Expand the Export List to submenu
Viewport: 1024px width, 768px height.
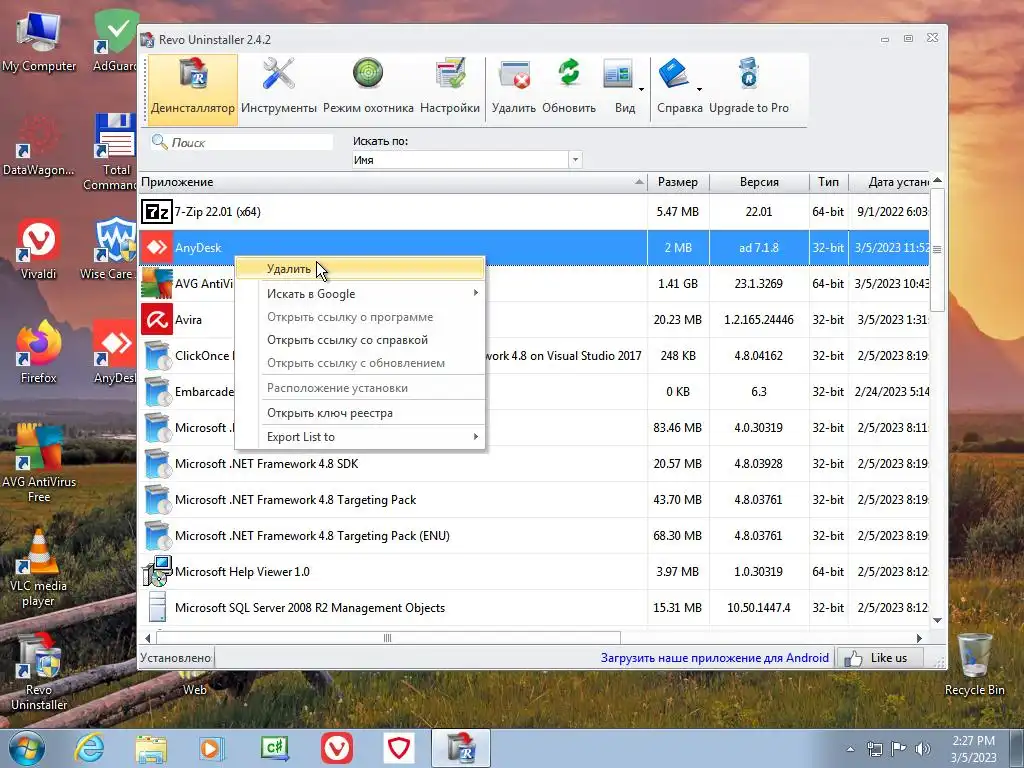[360, 437]
